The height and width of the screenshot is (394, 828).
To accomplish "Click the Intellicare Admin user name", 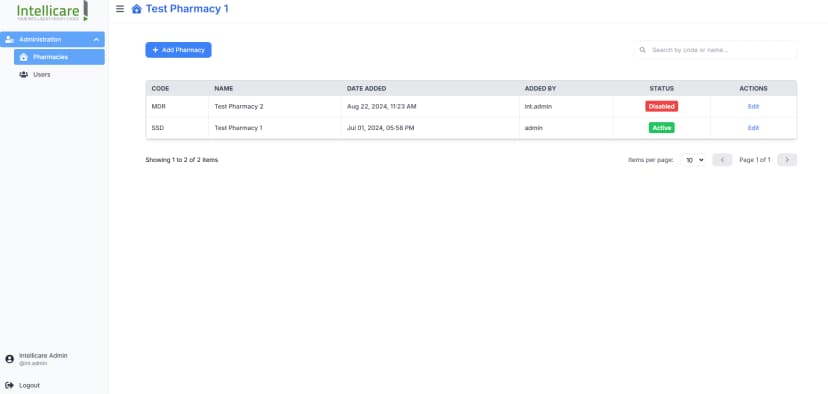I will (43, 356).
